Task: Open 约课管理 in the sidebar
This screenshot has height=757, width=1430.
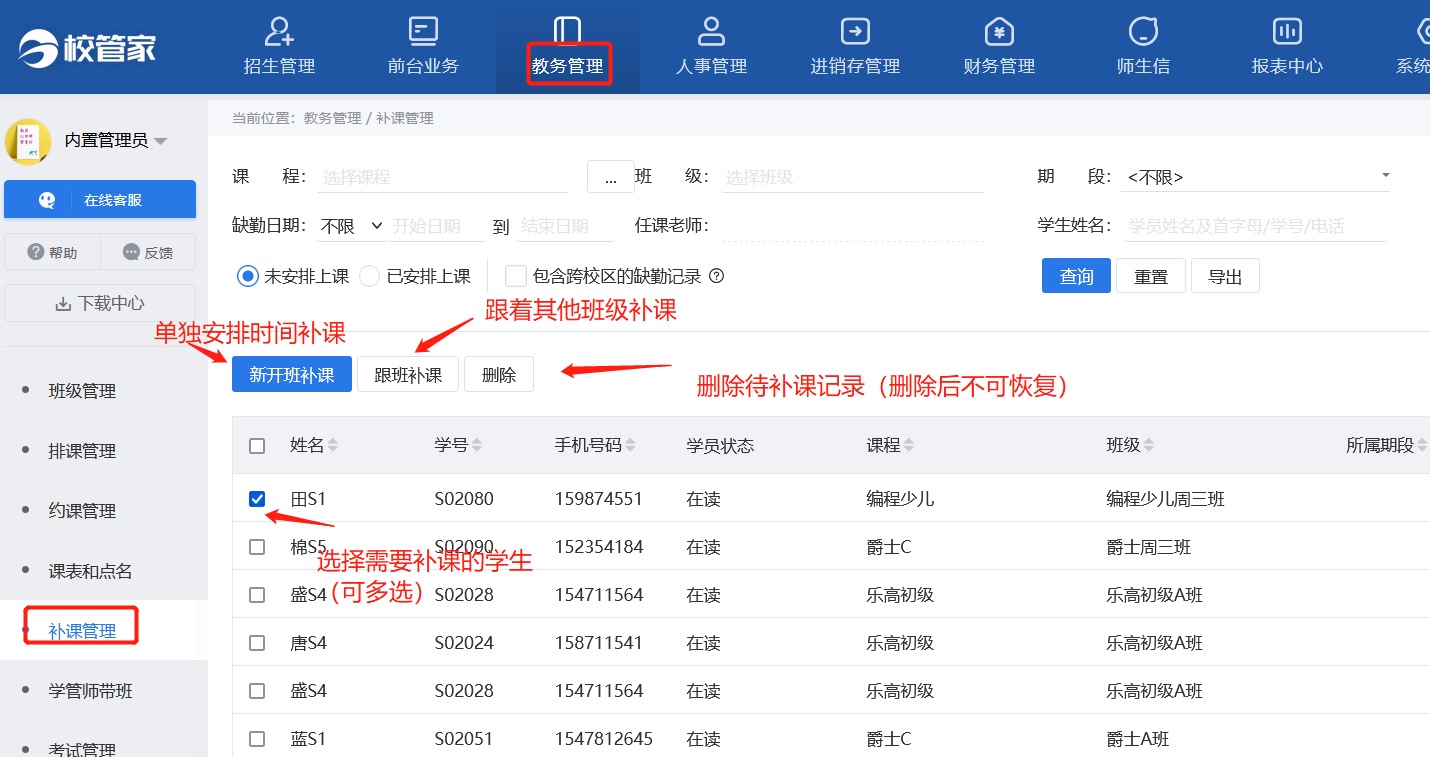Action: 82,511
